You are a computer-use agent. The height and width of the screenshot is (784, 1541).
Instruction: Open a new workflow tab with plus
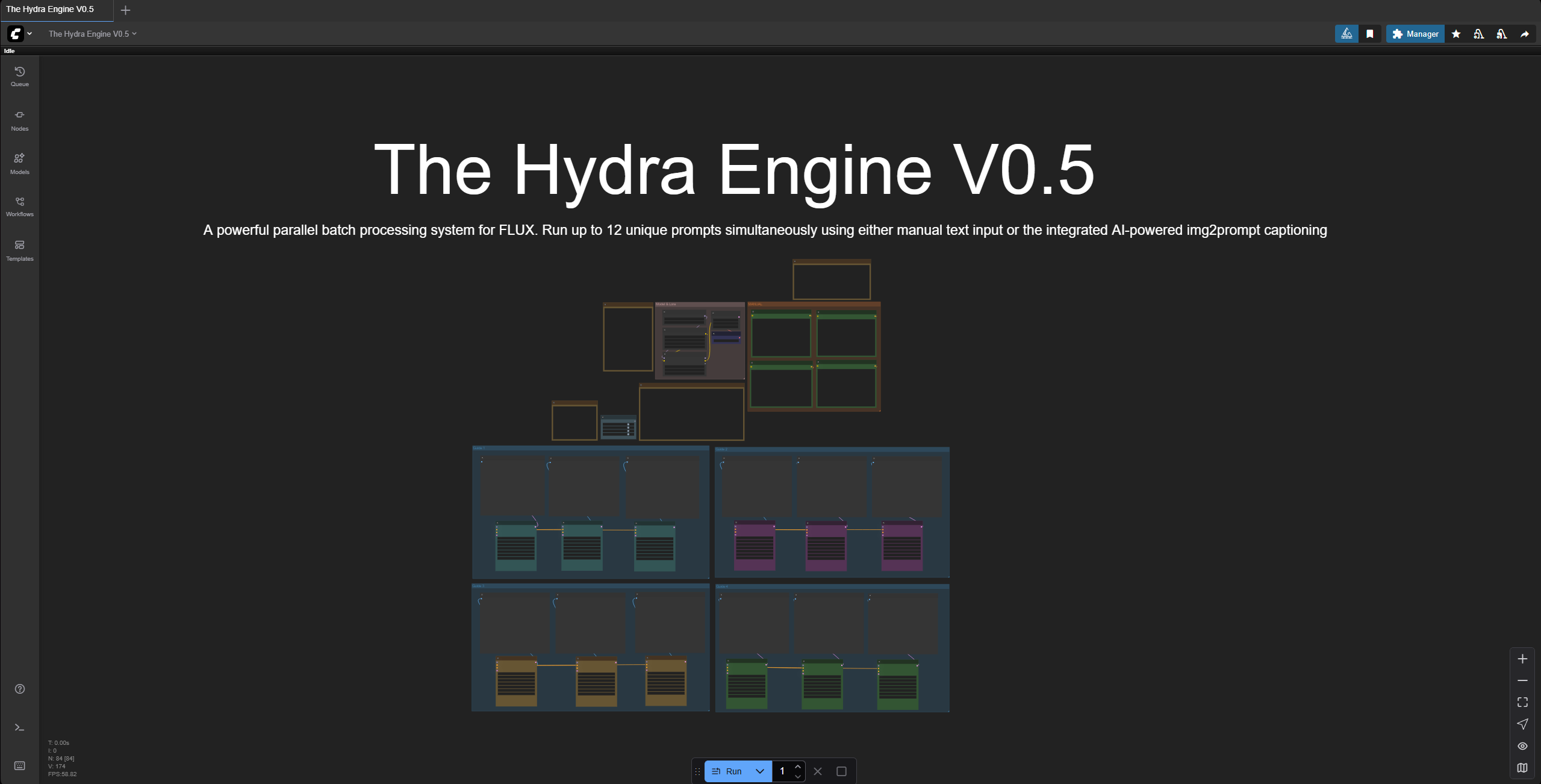click(x=125, y=10)
